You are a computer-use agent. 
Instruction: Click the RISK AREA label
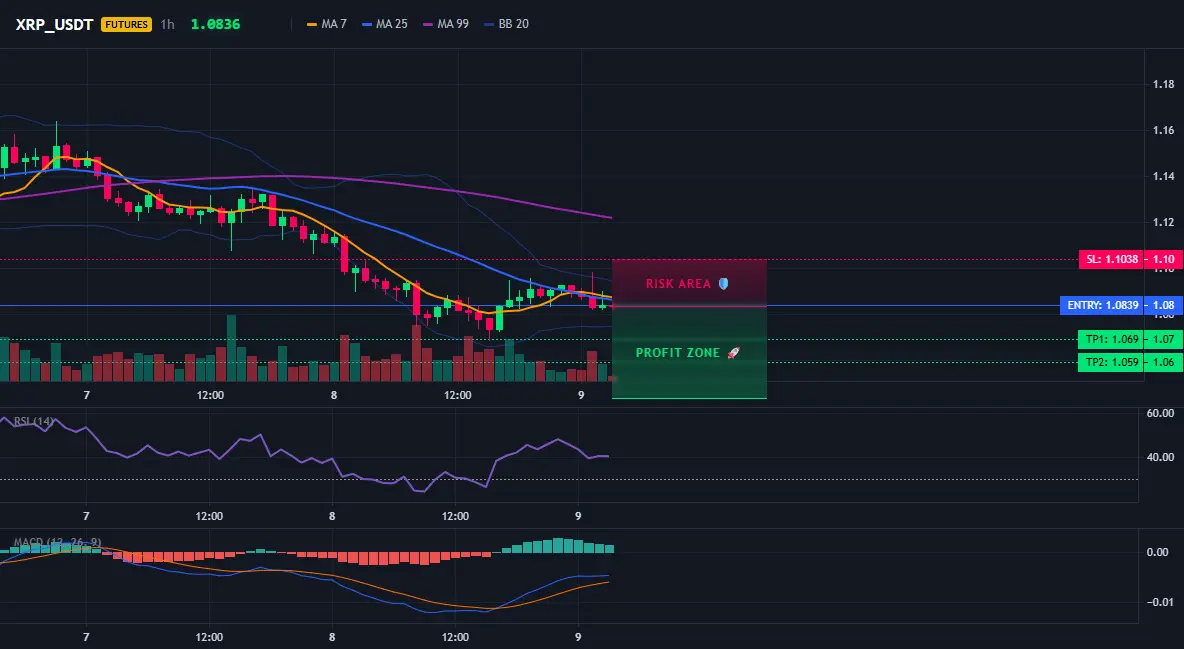pyautogui.click(x=678, y=284)
